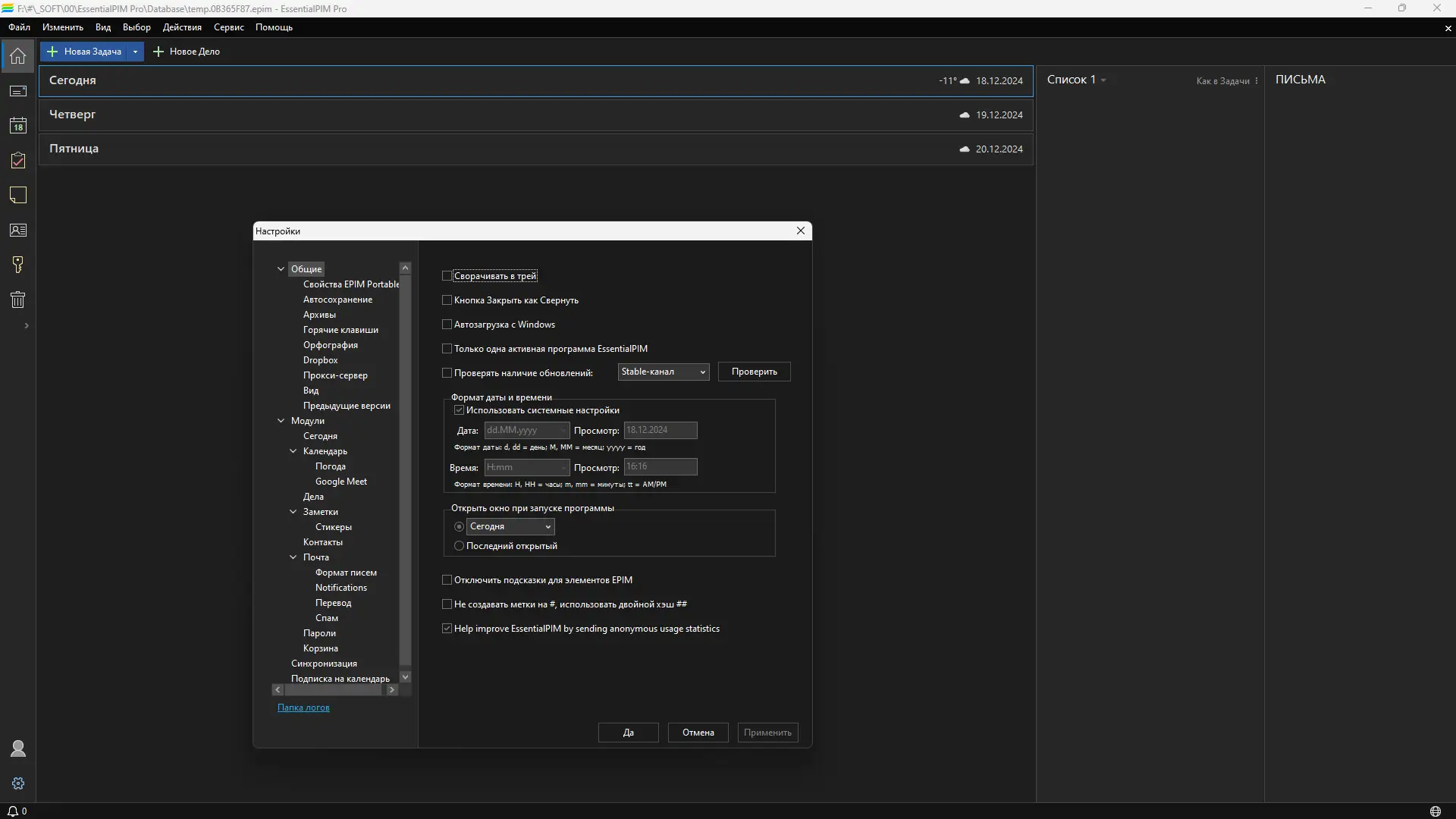Click the Проверить updates button

[754, 372]
